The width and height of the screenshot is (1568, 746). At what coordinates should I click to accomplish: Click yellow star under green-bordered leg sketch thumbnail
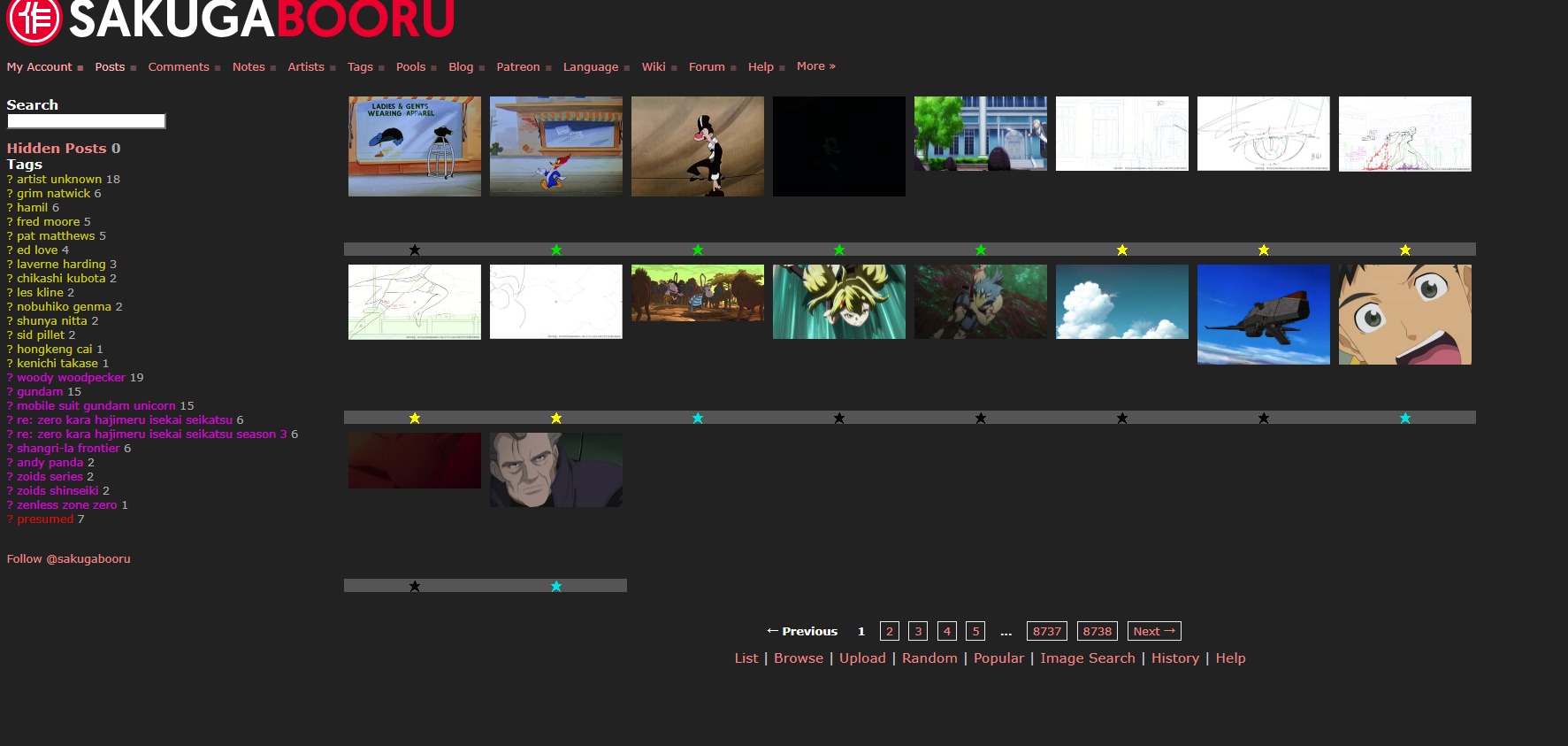click(415, 419)
